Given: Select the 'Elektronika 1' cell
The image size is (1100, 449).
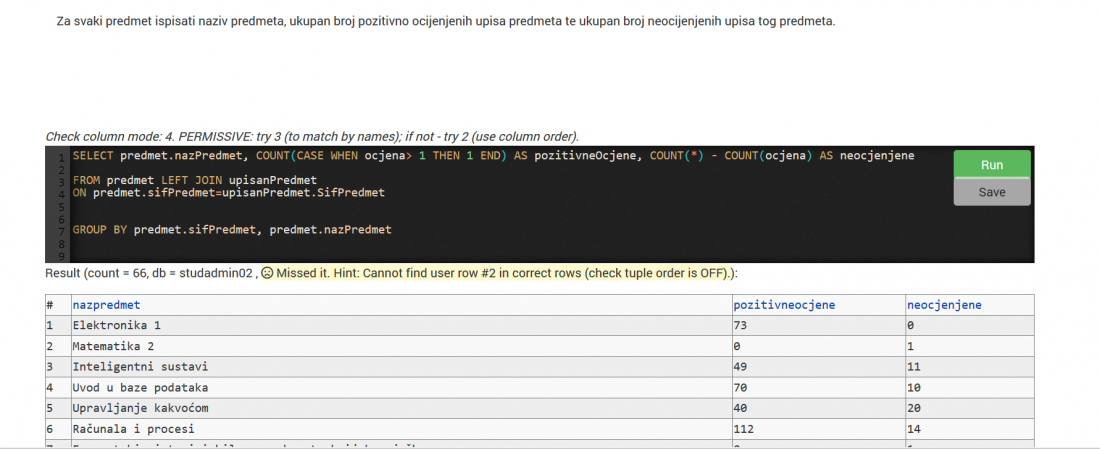Looking at the screenshot, I should click(x=401, y=326).
